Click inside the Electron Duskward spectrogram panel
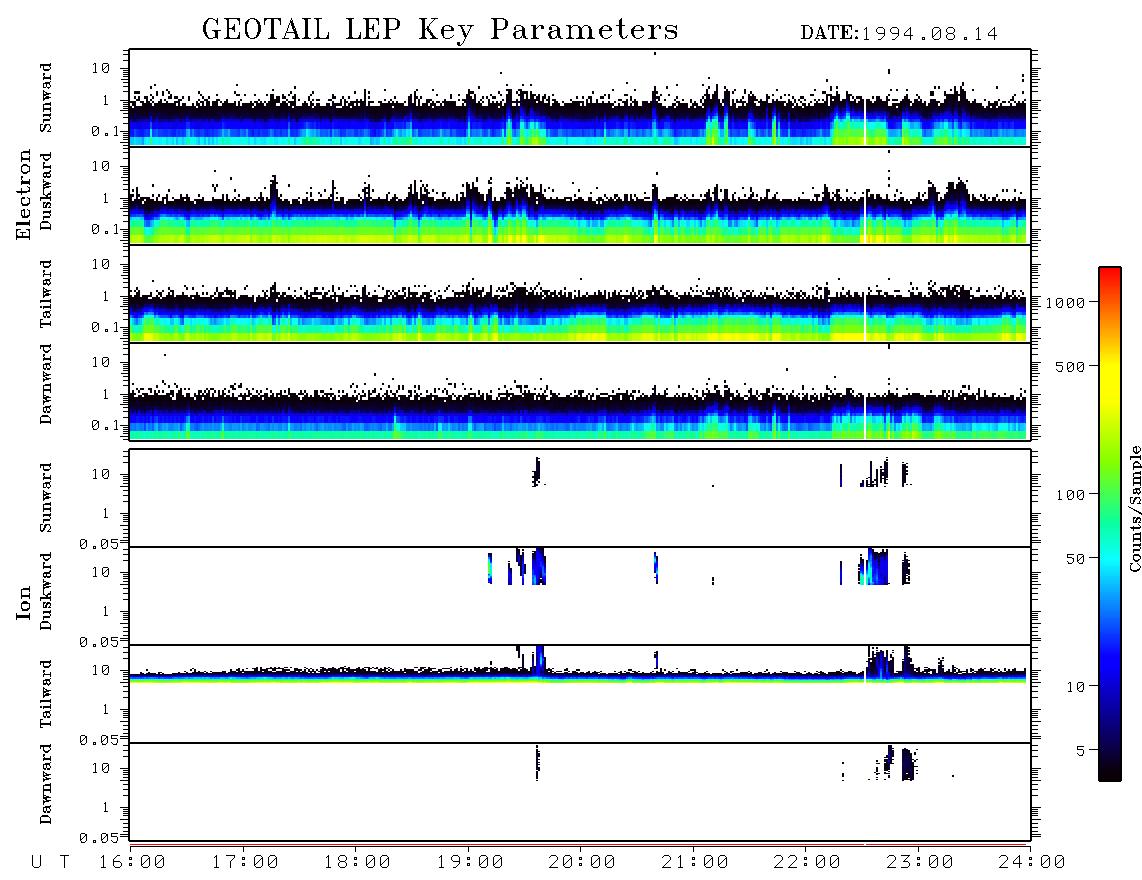 pyautogui.click(x=580, y=195)
